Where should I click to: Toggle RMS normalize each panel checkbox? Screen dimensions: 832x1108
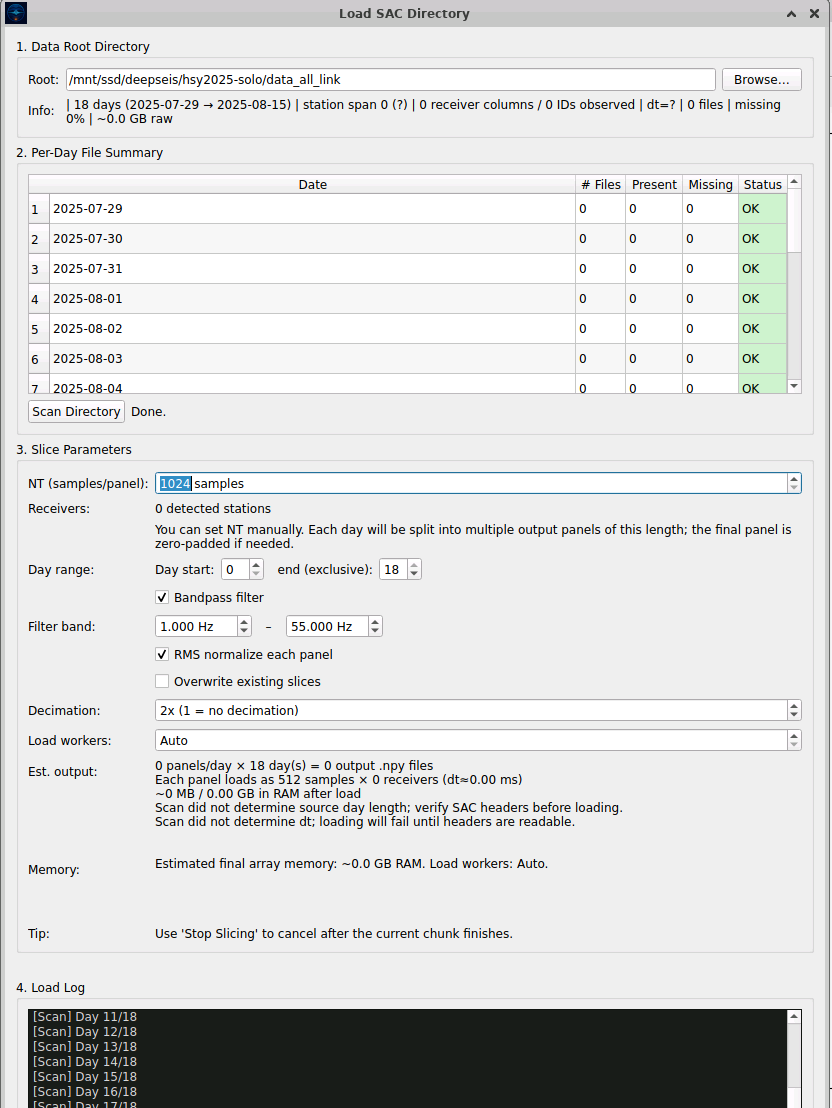click(x=162, y=654)
